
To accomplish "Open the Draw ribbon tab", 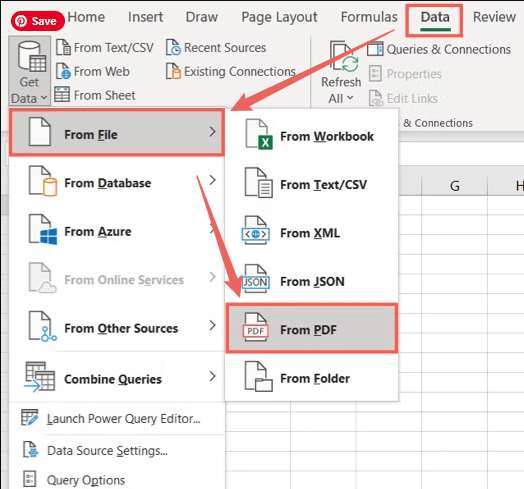I will [x=202, y=17].
